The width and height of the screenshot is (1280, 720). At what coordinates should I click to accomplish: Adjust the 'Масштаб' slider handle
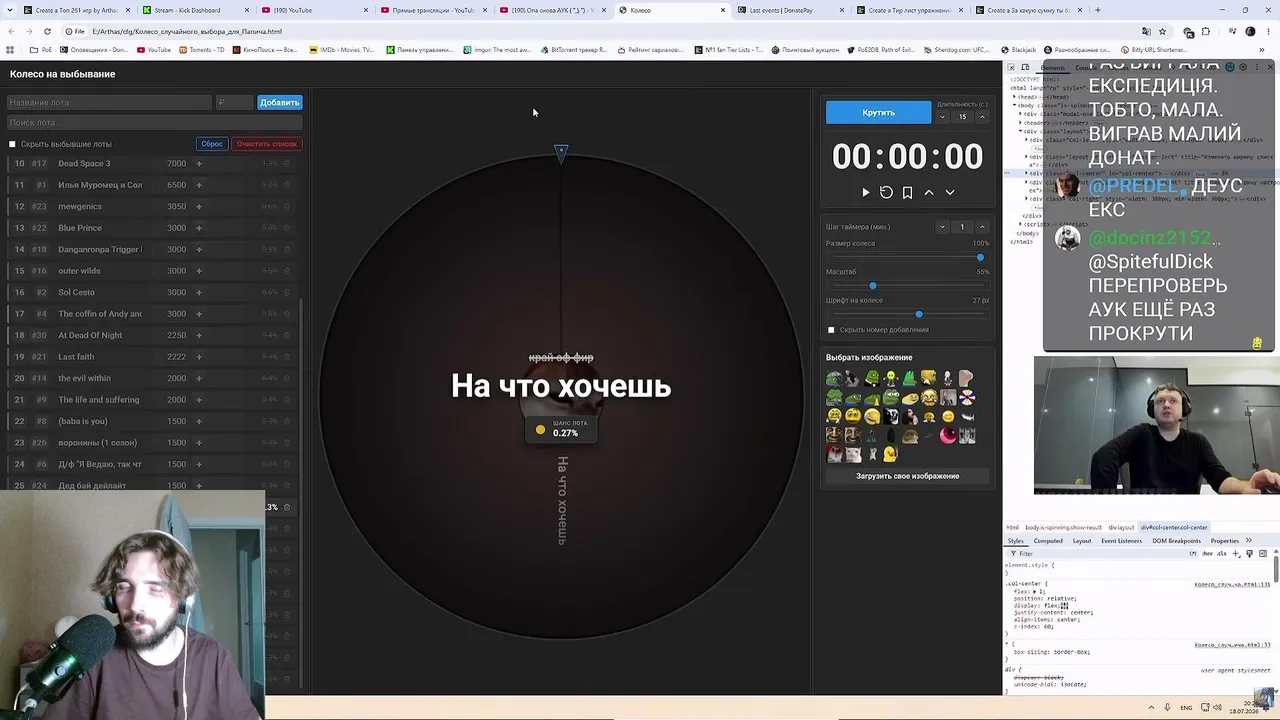pos(873,286)
